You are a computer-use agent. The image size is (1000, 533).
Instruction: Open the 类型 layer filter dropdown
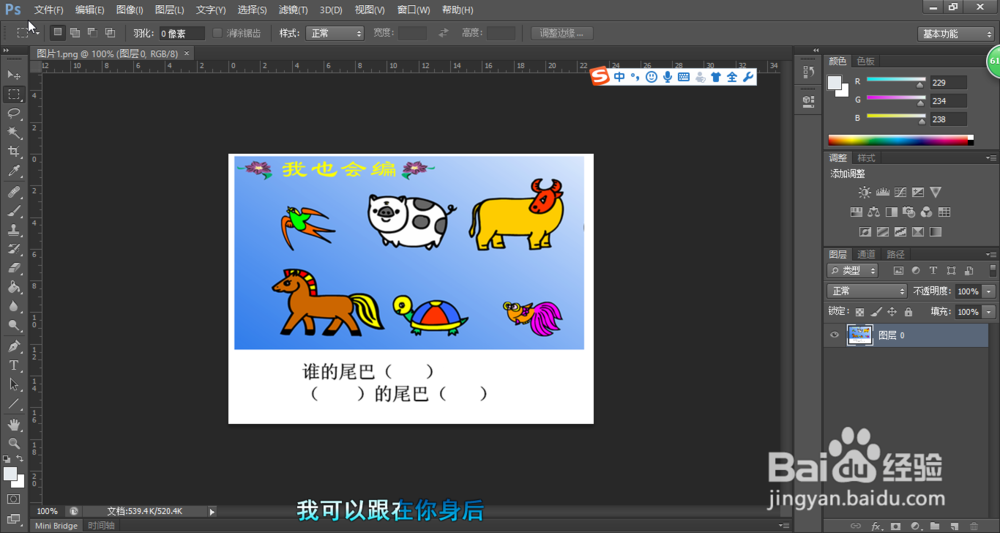click(853, 271)
